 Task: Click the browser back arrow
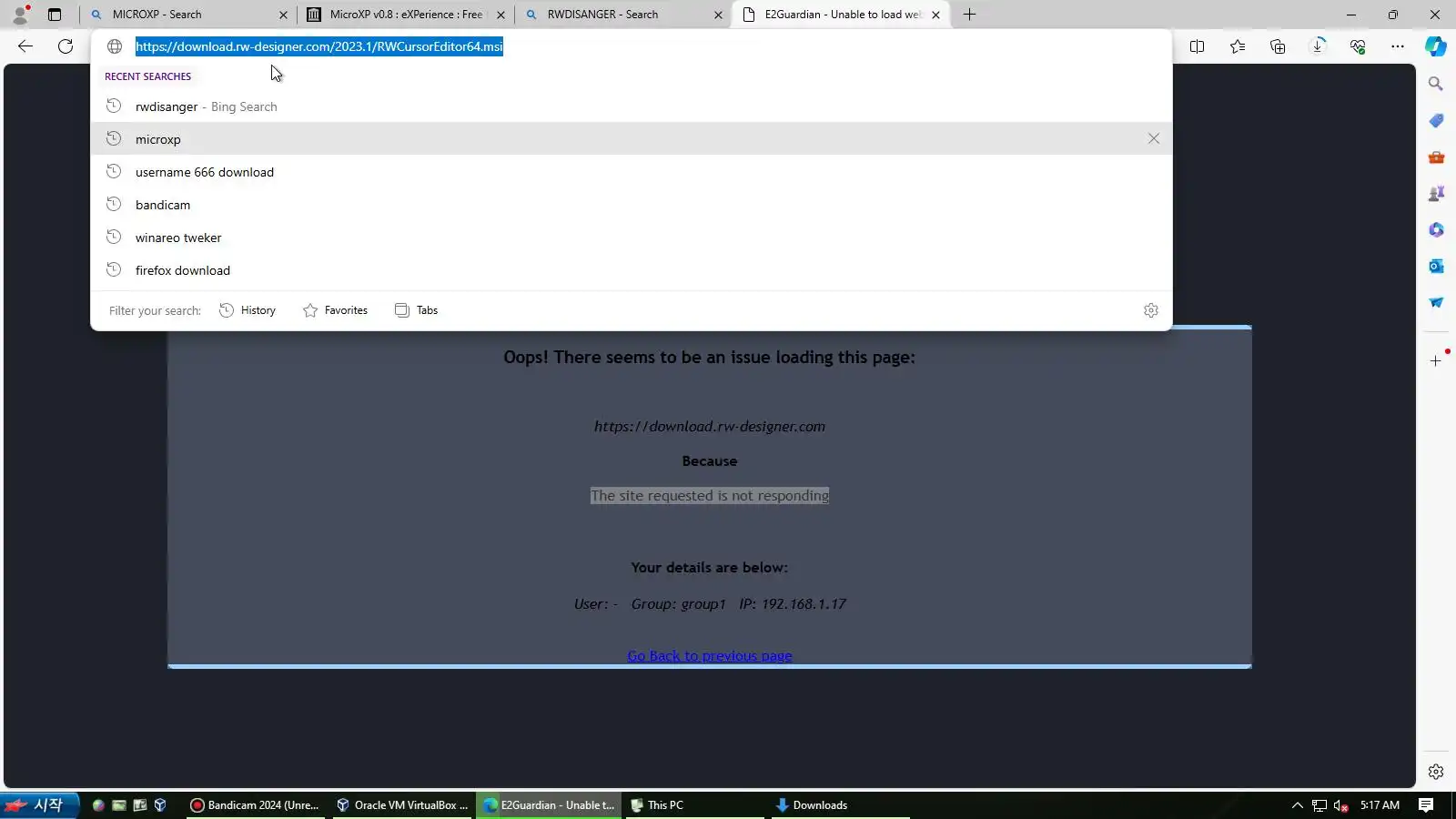(25, 46)
